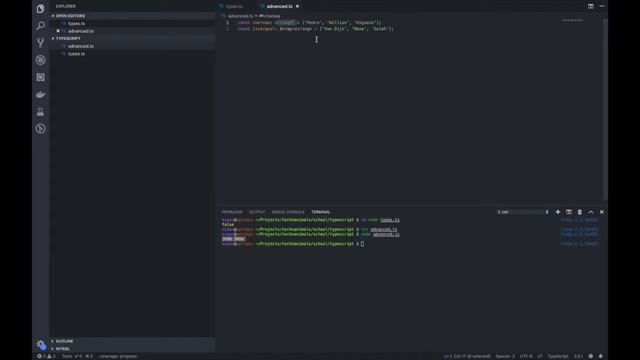This screenshot has width=640, height=360.
Task: Open the Explorer view icon
Action: click(40, 9)
